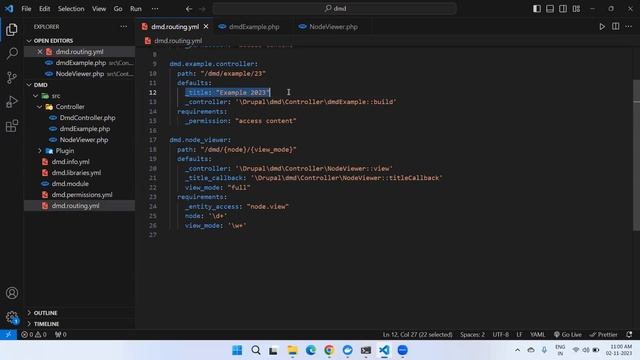This screenshot has width=640, height=360.
Task: Click the dmd command center search box
Action: (335, 9)
